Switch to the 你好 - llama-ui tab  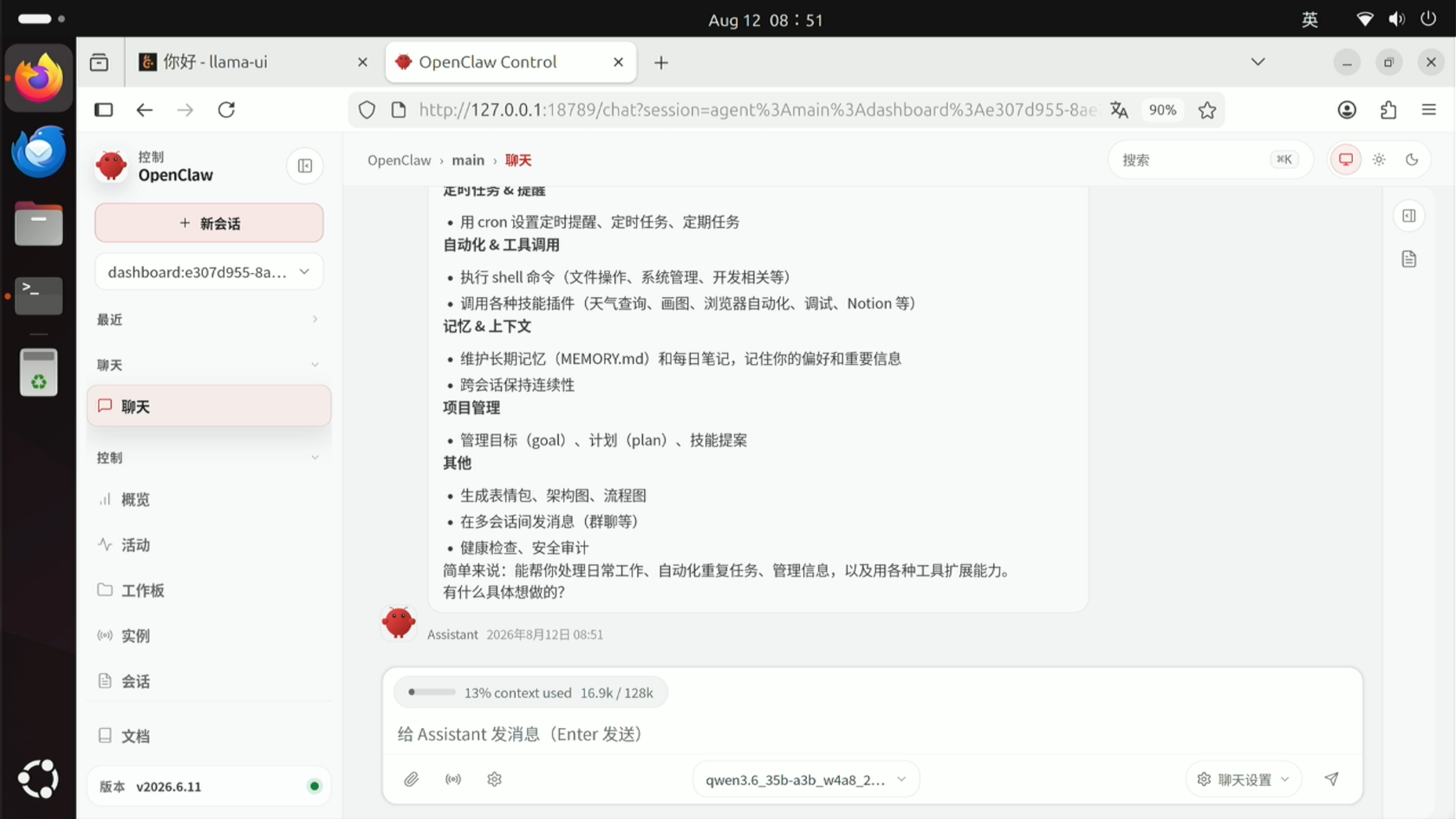251,62
